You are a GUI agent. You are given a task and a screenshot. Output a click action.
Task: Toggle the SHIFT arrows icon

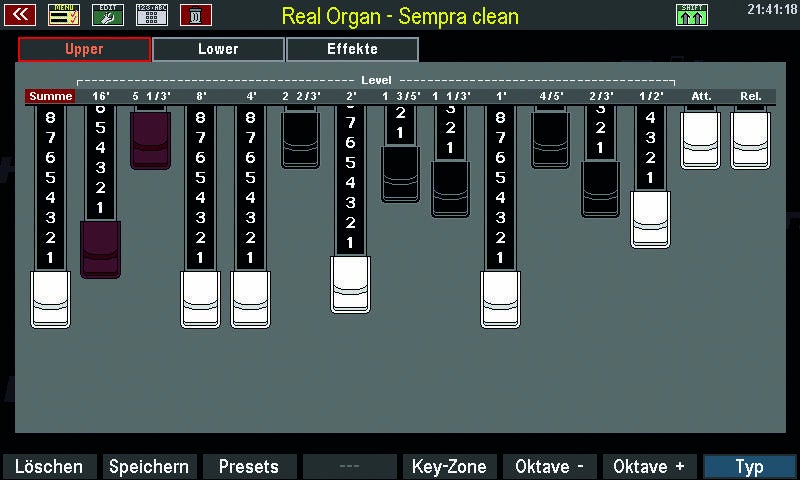692,15
